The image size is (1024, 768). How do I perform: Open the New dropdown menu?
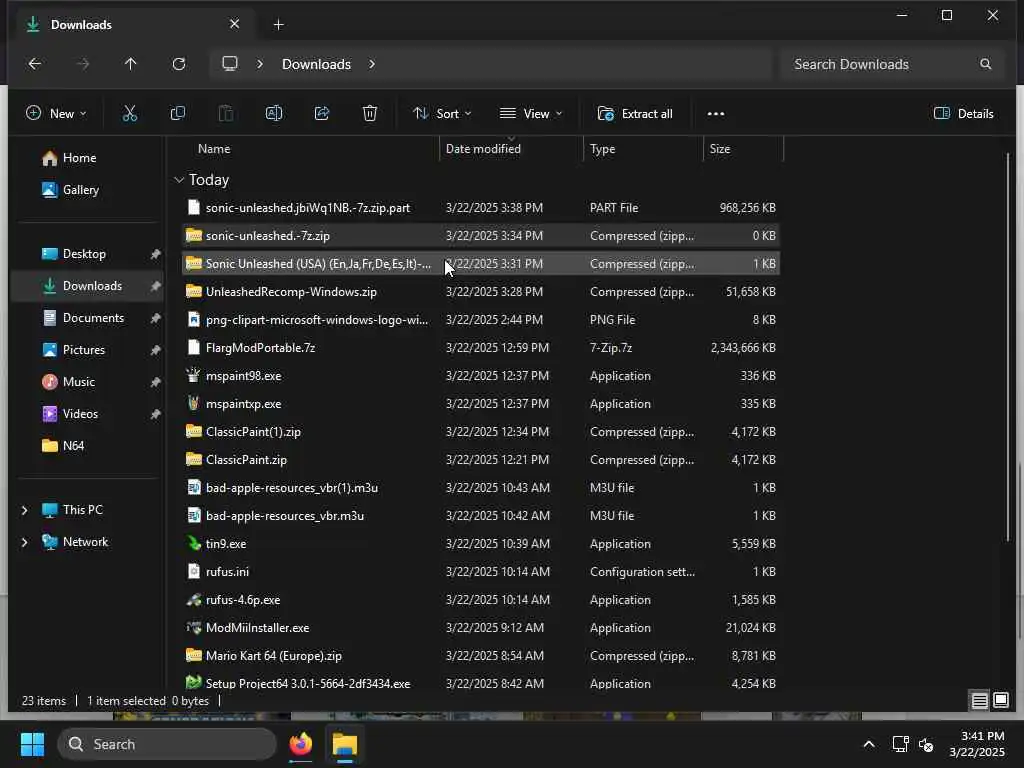(56, 114)
